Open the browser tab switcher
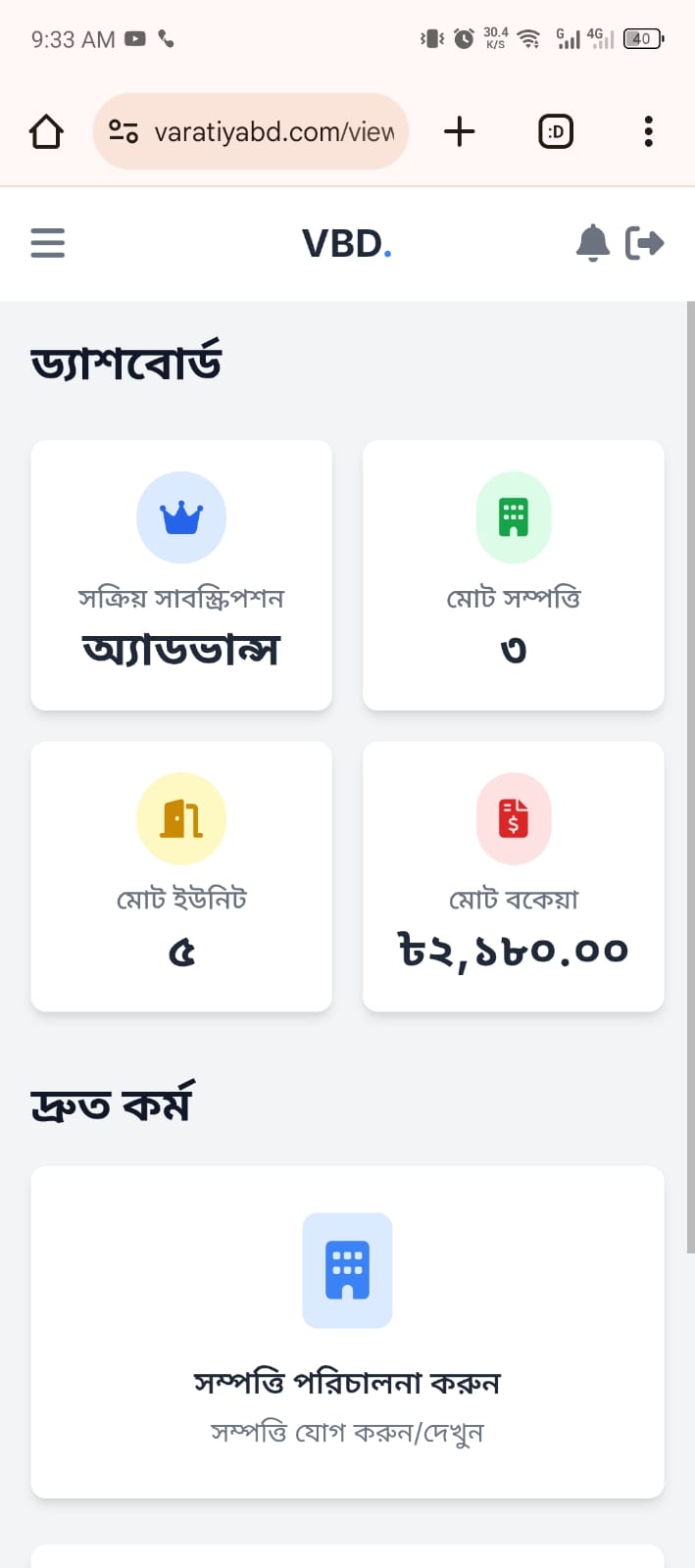Image resolution: width=695 pixels, height=1568 pixels. click(x=556, y=131)
